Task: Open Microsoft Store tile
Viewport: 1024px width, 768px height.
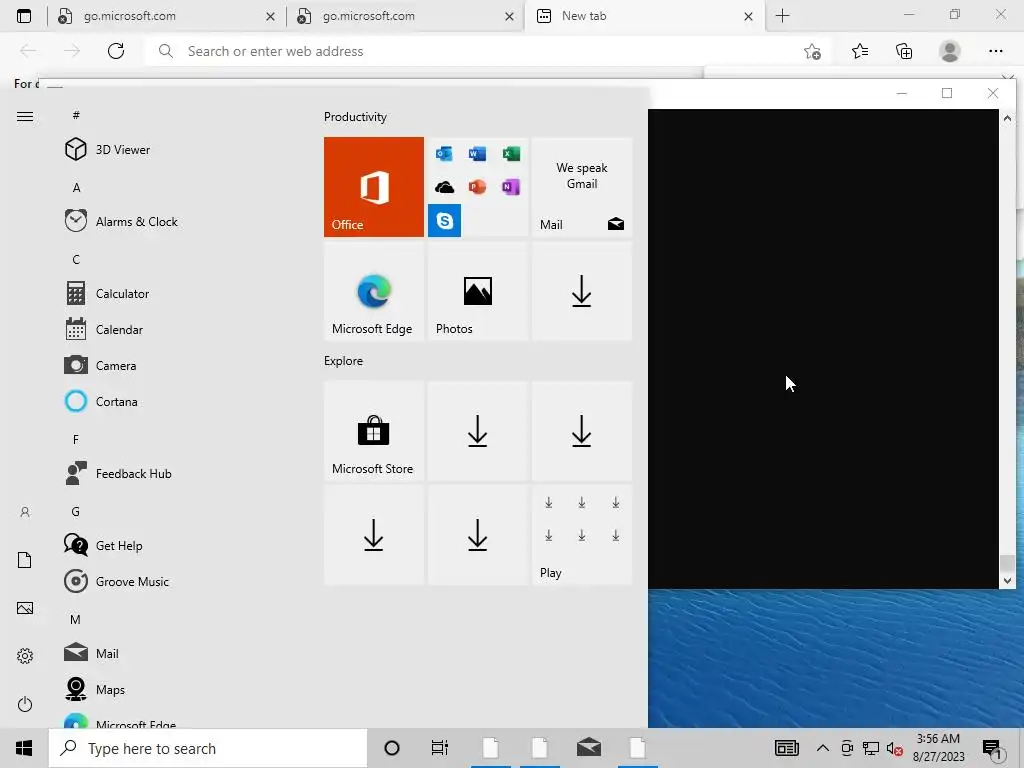Action: click(374, 431)
